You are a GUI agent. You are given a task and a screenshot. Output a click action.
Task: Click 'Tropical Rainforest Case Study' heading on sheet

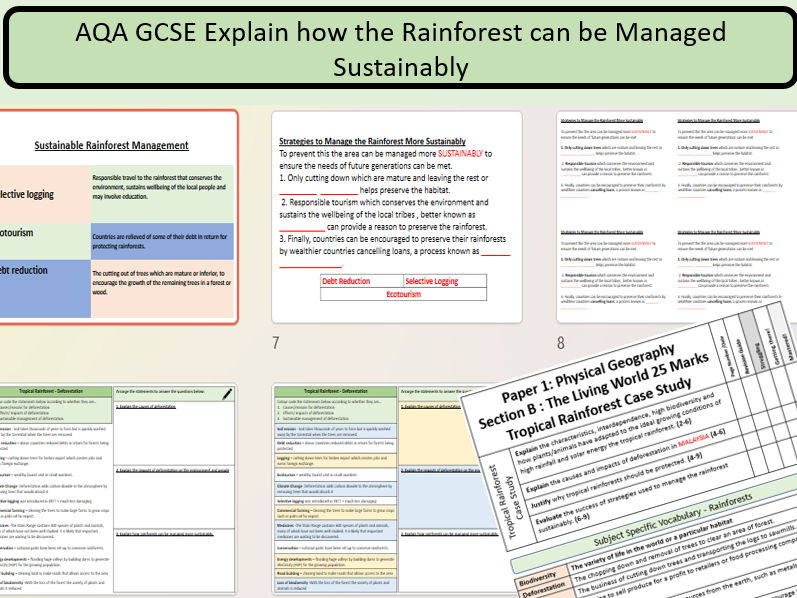pyautogui.click(x=599, y=409)
